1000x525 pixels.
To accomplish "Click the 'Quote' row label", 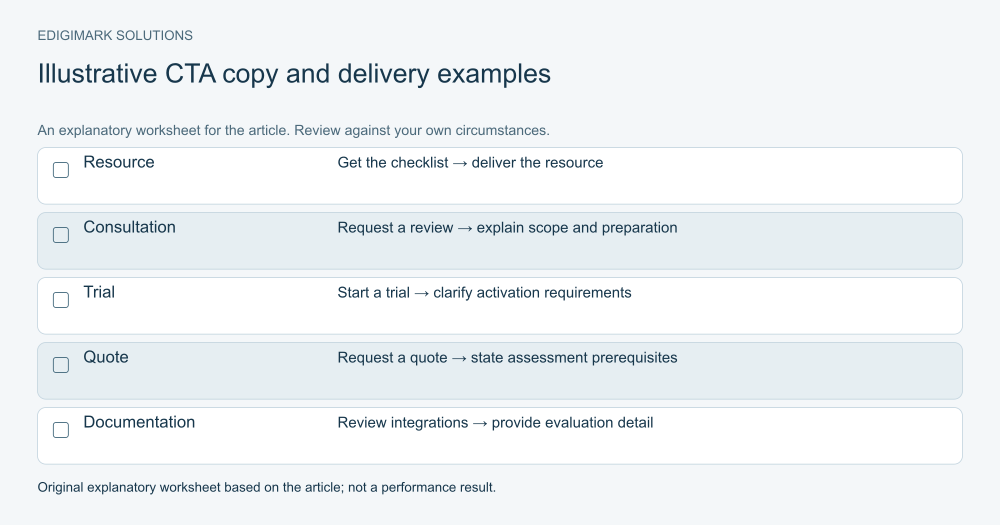I will tap(106, 357).
